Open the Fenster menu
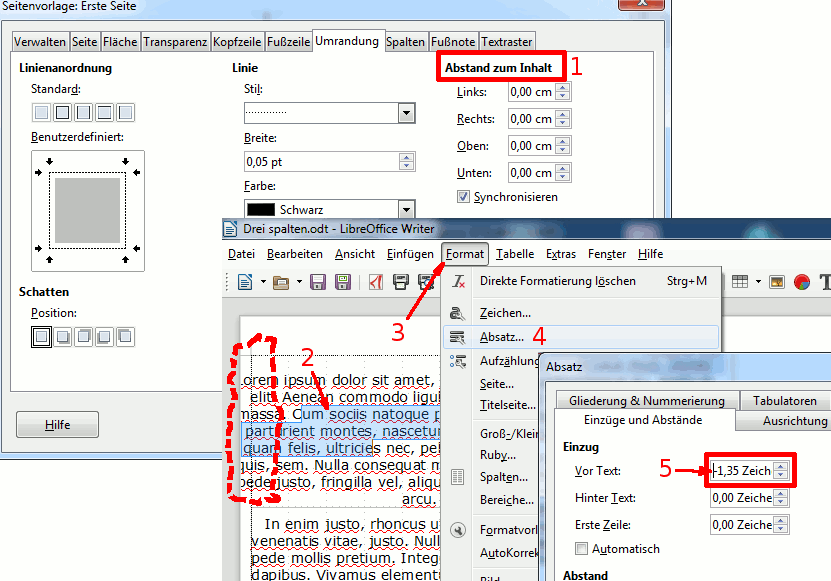This screenshot has width=831, height=581. point(607,254)
